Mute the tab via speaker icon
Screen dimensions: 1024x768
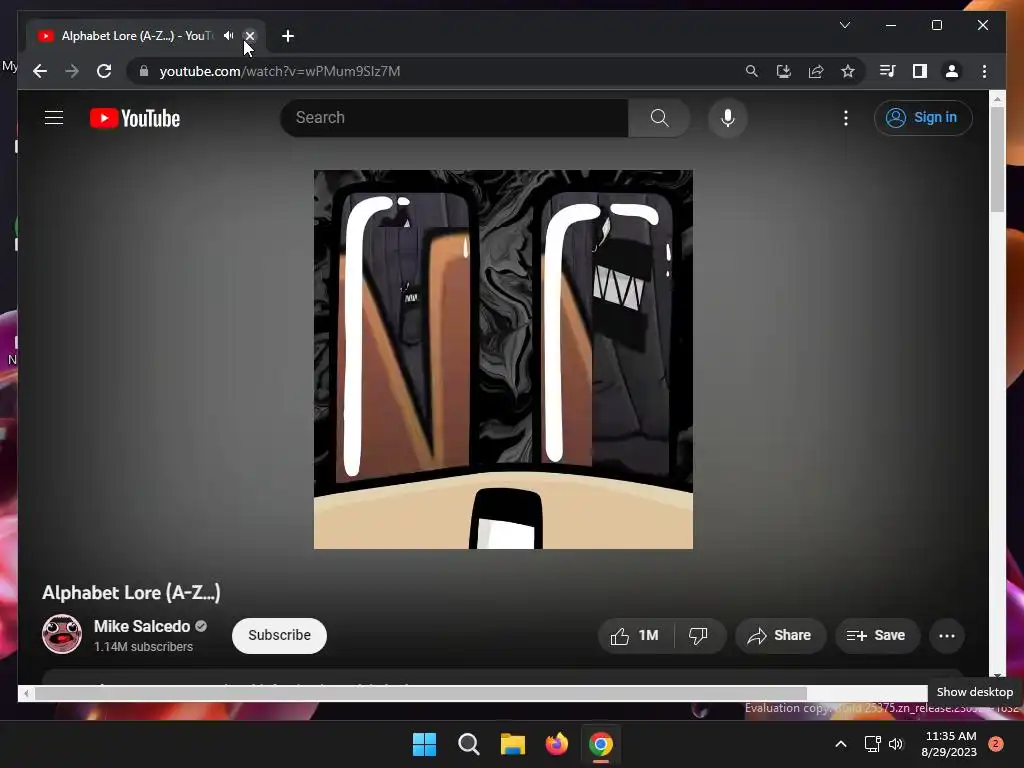228,36
